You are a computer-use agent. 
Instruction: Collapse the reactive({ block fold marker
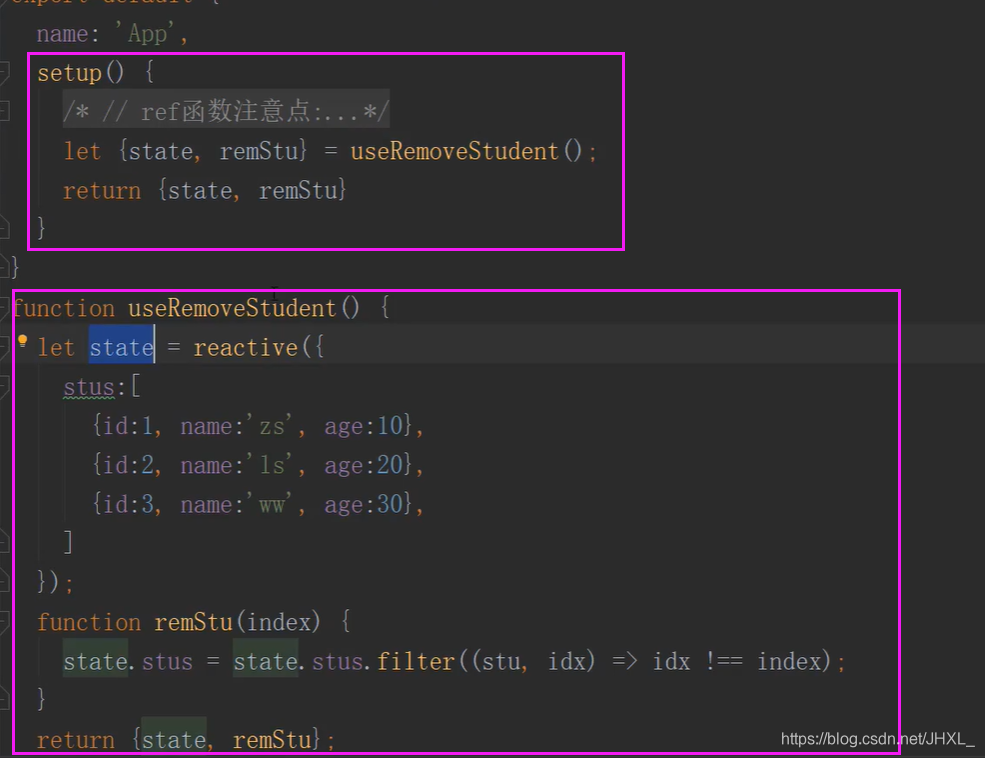click(4, 347)
